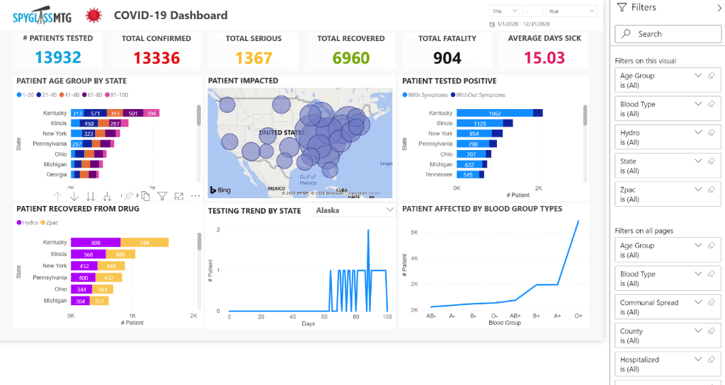The image size is (725, 385).
Task: Click the funnel icon beside Filters title
Action: pyautogui.click(x=622, y=7)
